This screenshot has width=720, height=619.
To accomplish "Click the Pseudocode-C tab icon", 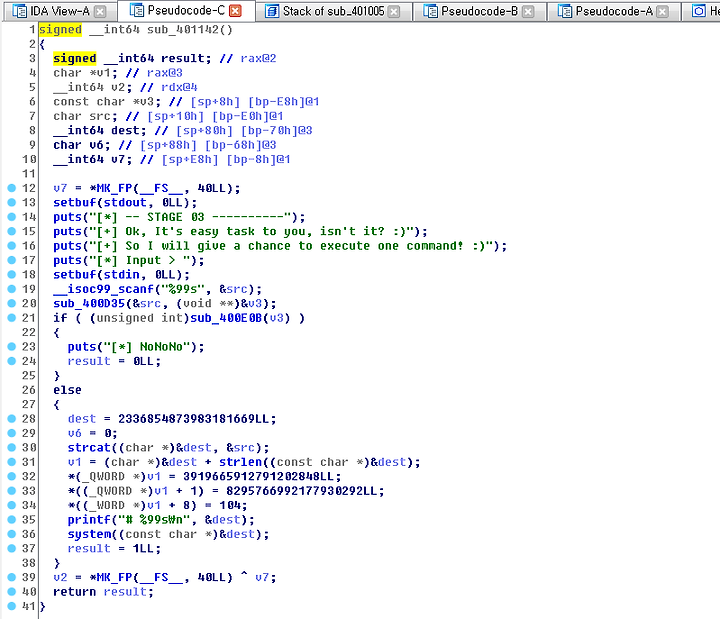I will (136, 10).
